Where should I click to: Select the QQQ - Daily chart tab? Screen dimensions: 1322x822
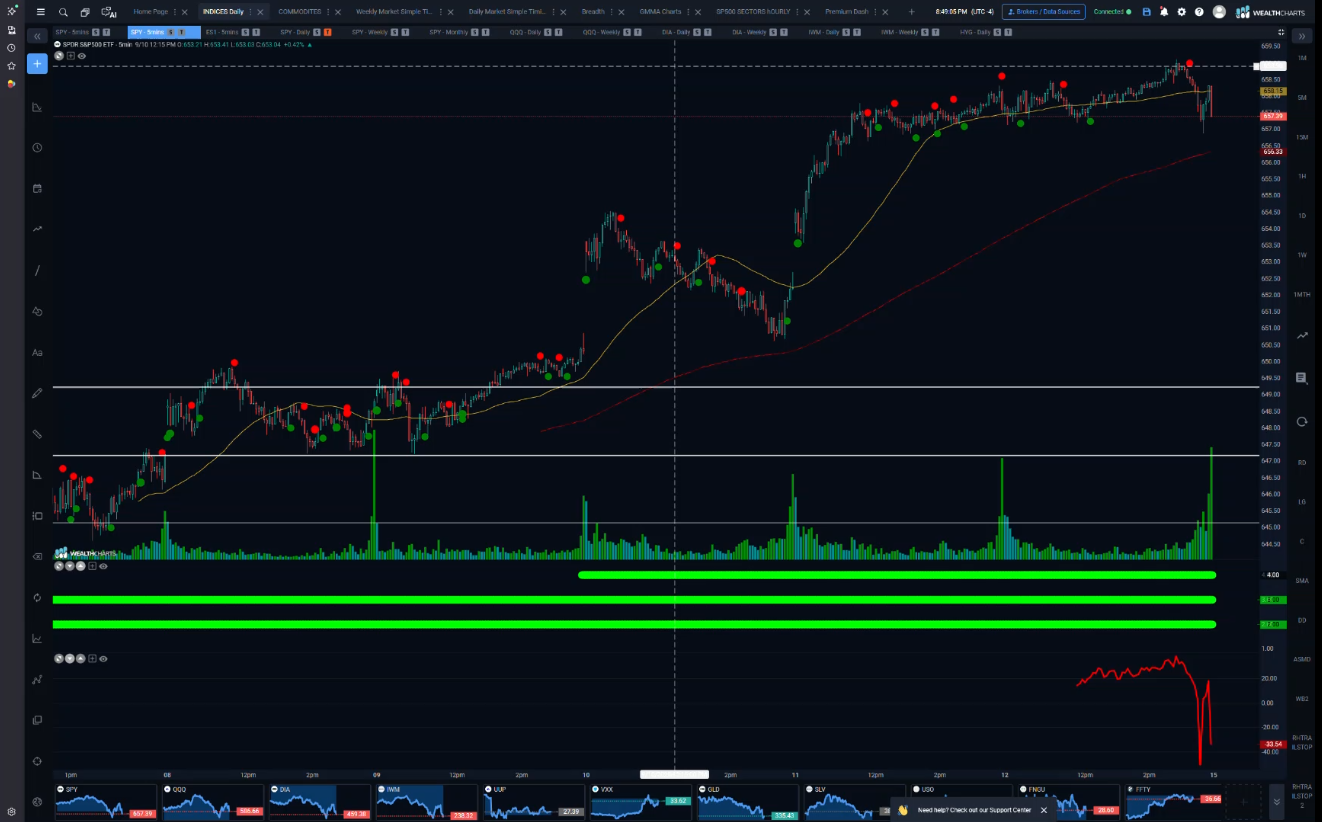[x=525, y=32]
